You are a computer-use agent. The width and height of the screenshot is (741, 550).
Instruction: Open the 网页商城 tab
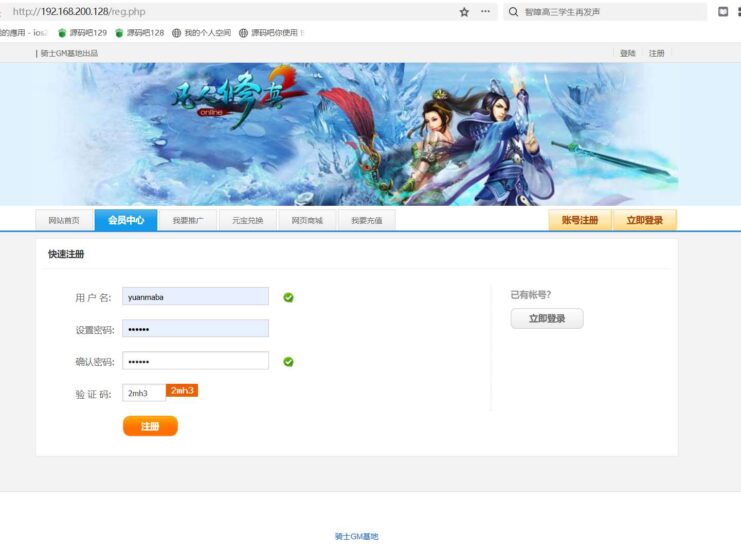(x=307, y=220)
